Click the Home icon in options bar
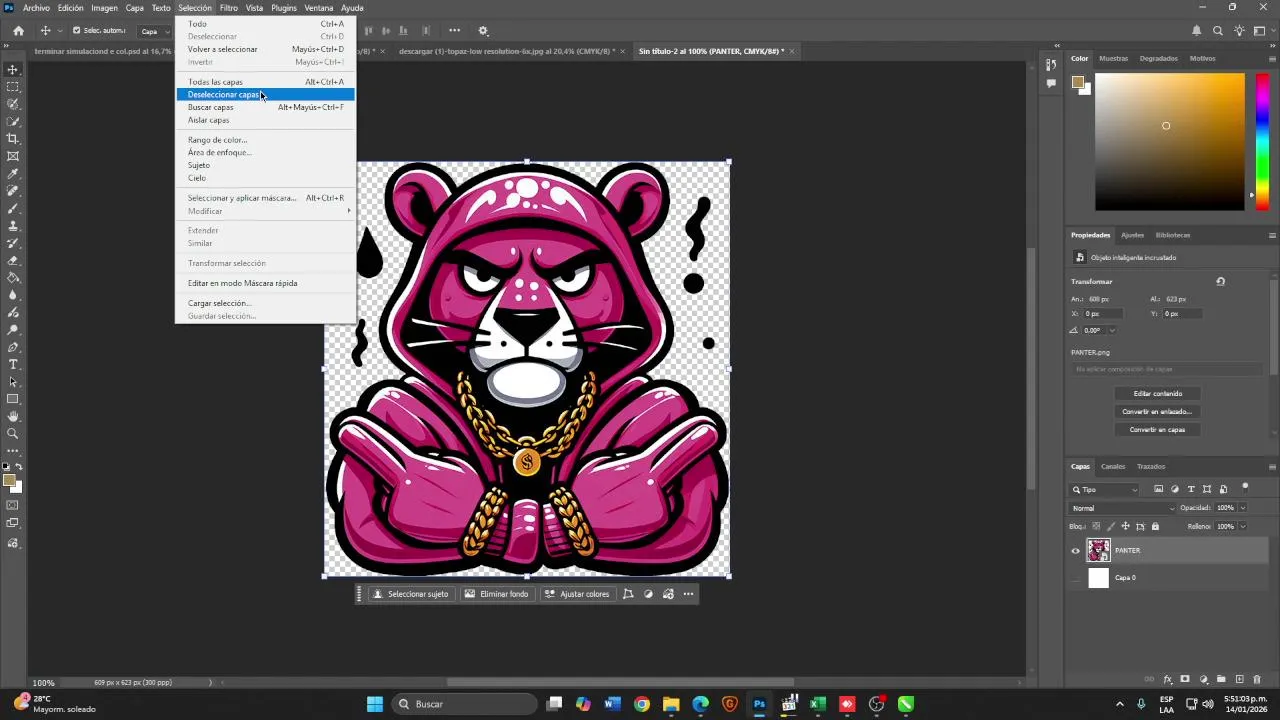 click(18, 31)
